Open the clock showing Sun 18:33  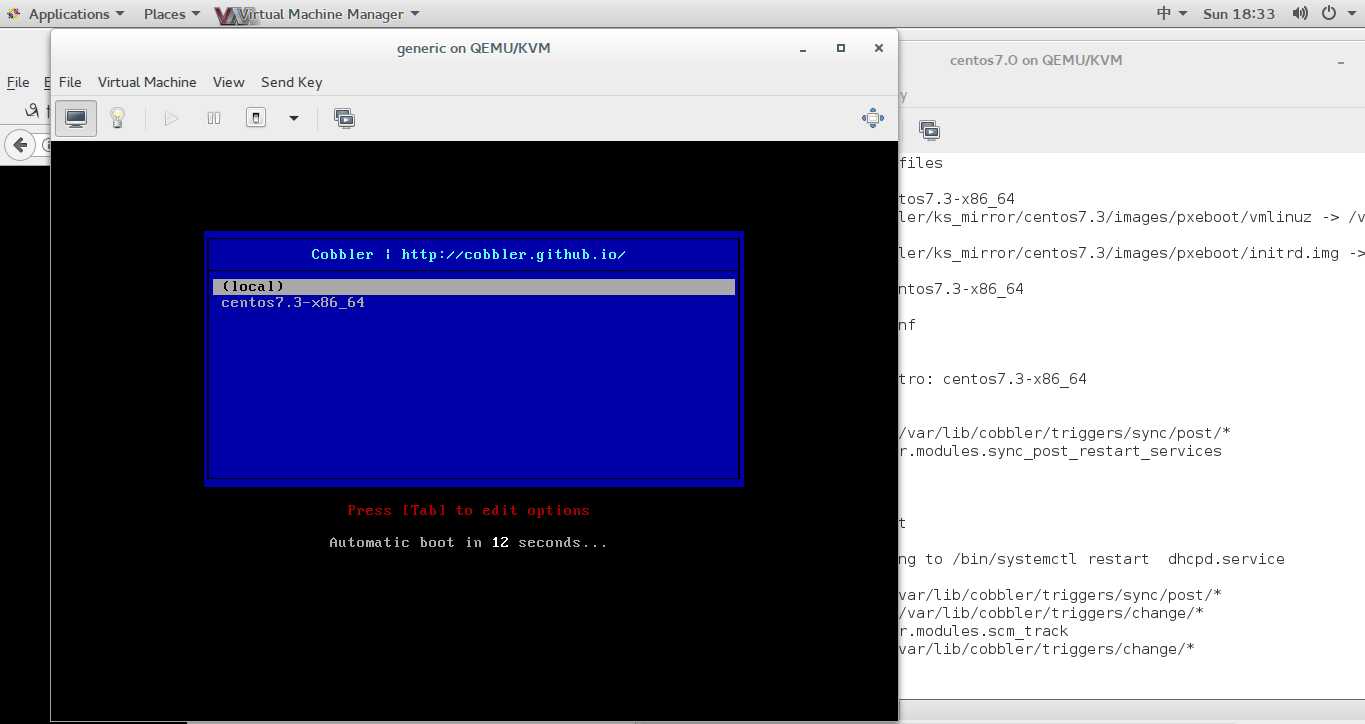coord(1239,14)
